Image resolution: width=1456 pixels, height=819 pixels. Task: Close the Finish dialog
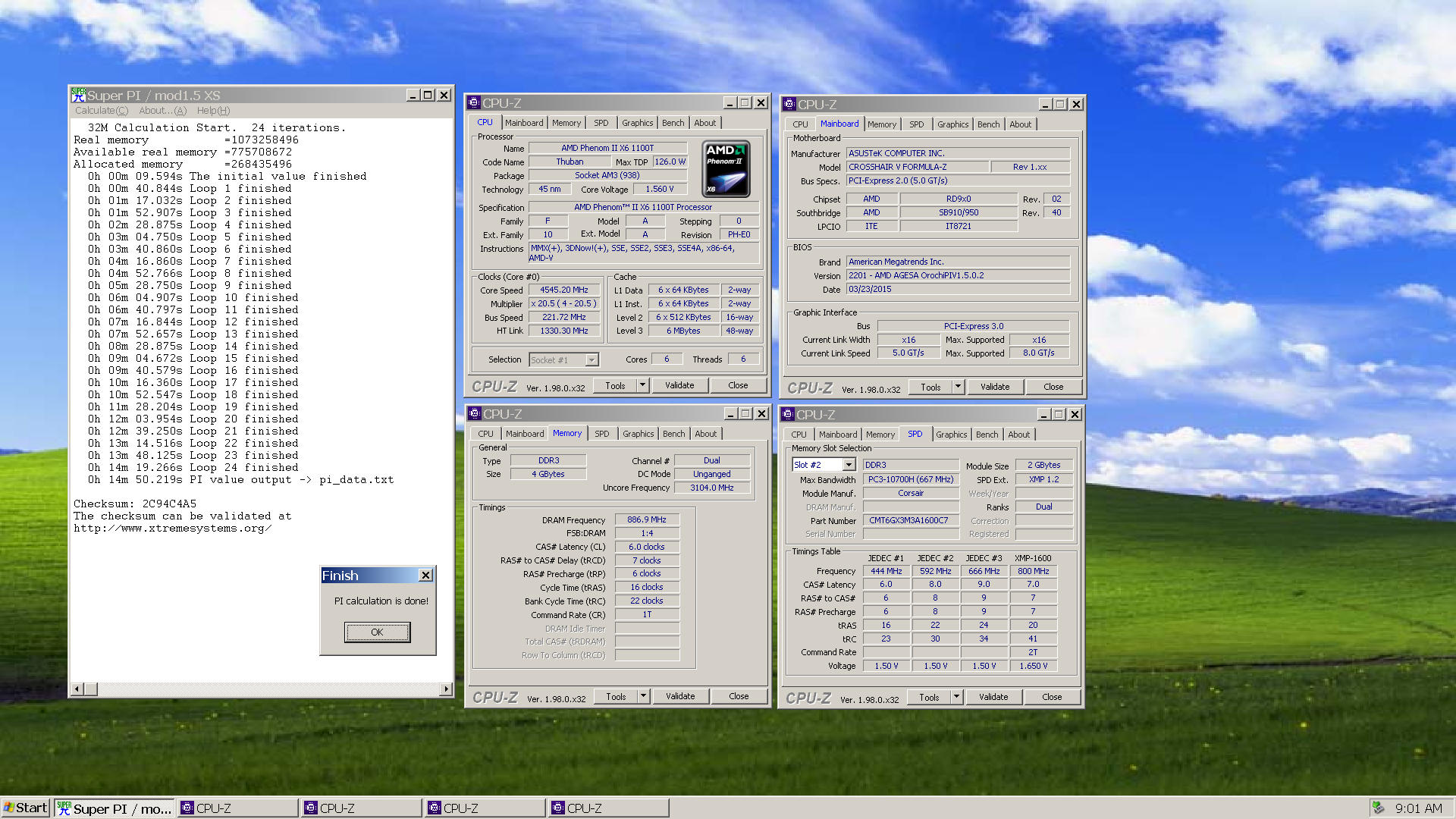(425, 576)
